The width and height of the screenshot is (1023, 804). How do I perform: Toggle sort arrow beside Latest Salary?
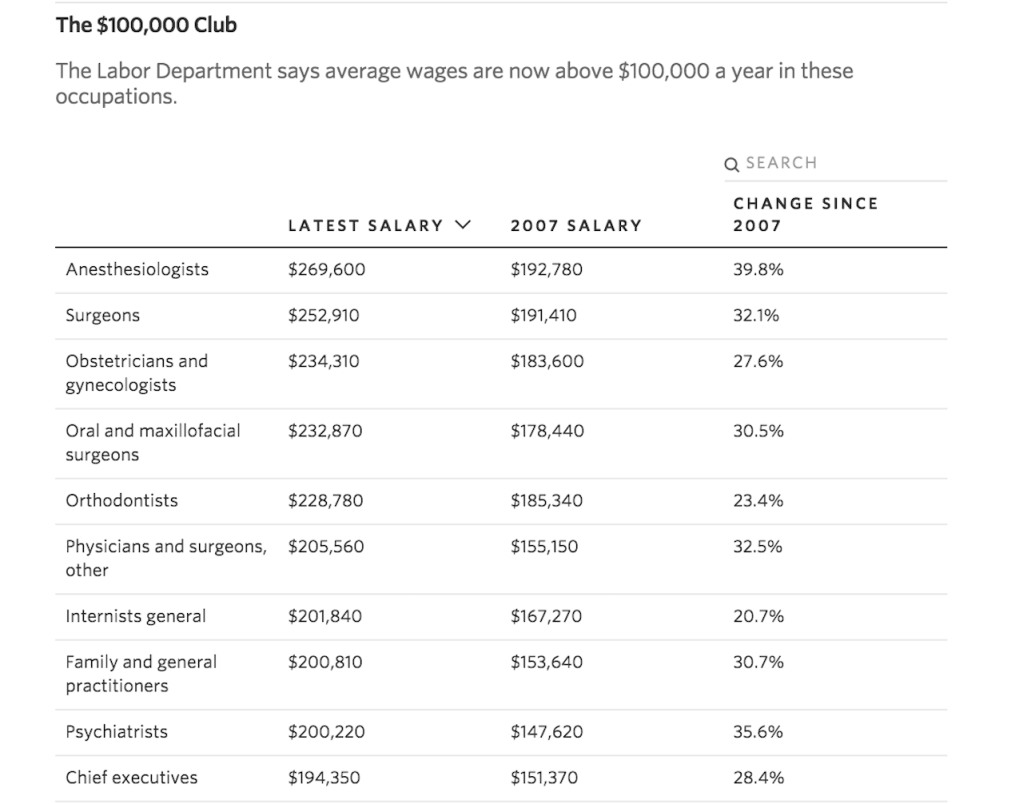461,225
